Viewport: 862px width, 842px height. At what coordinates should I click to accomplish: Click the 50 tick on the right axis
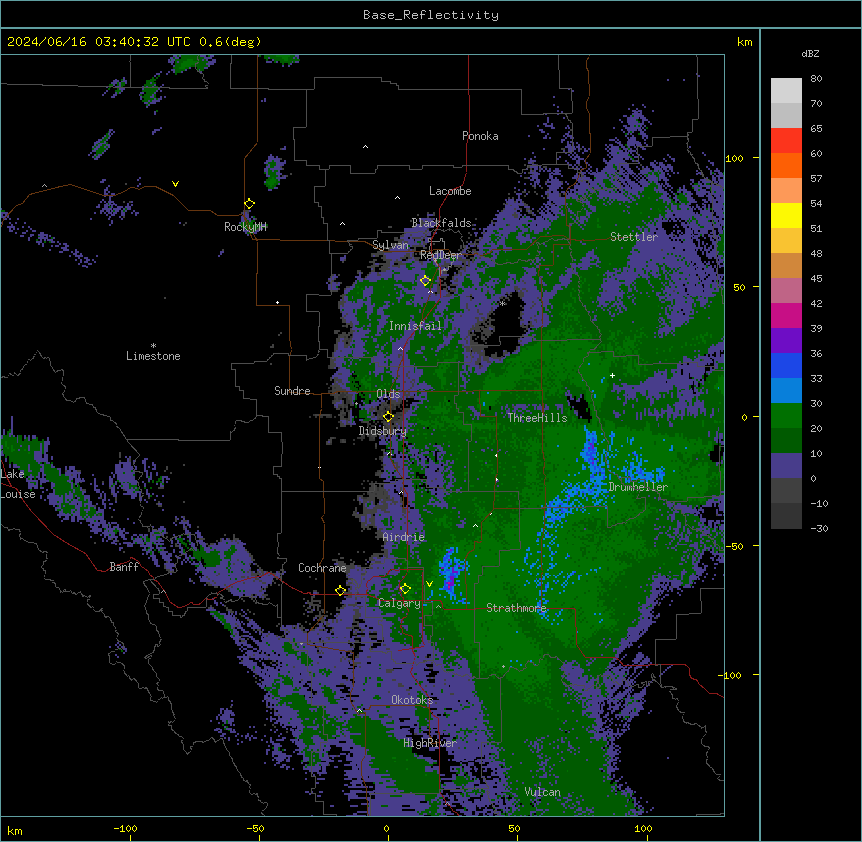tap(739, 287)
